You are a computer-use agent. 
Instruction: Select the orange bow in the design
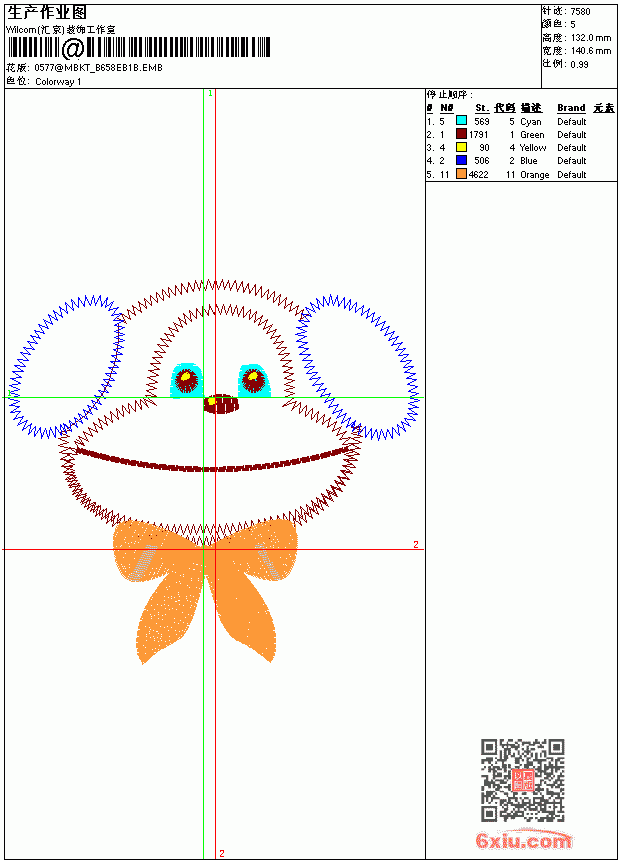tap(206, 590)
